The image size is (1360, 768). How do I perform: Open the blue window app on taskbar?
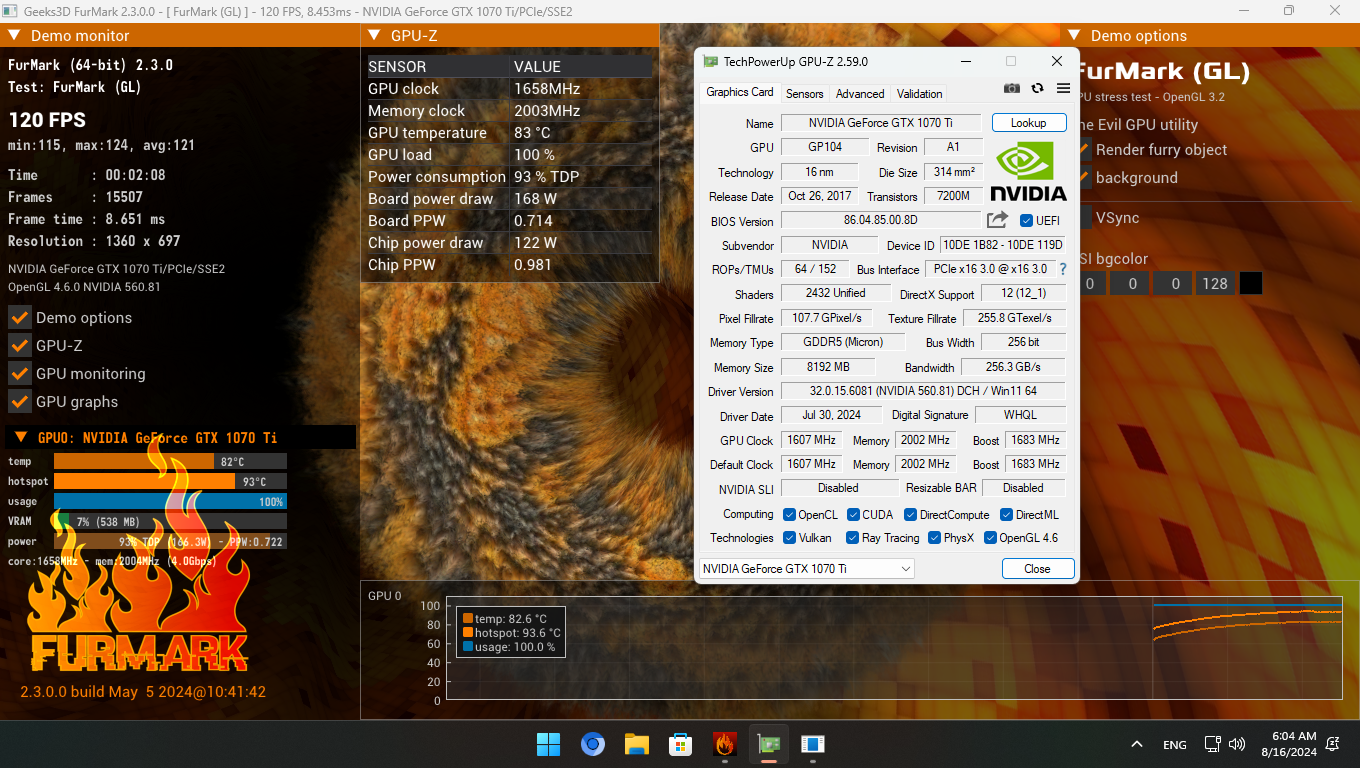pos(813,744)
